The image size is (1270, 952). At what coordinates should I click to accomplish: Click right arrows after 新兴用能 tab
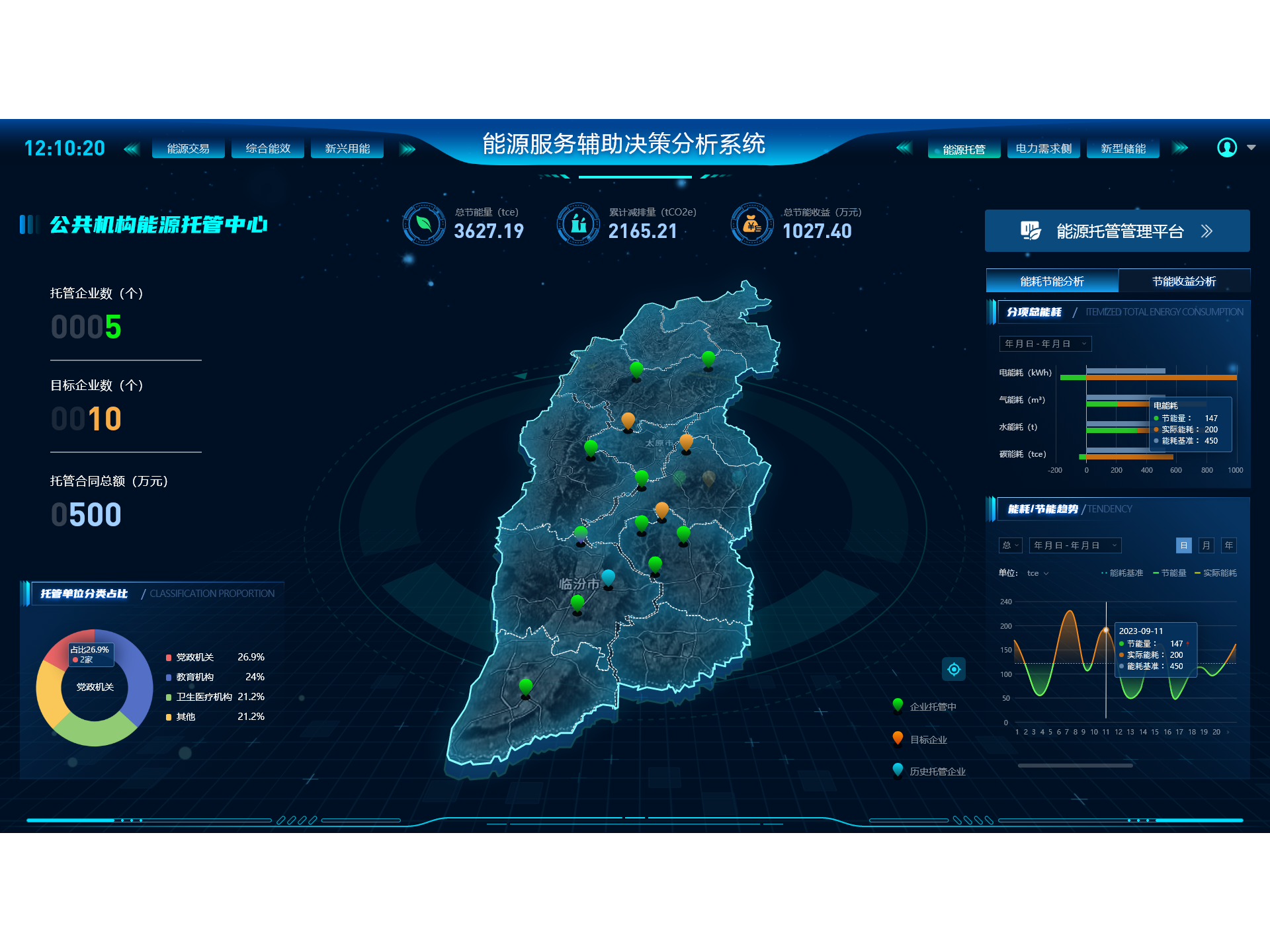[x=407, y=149]
